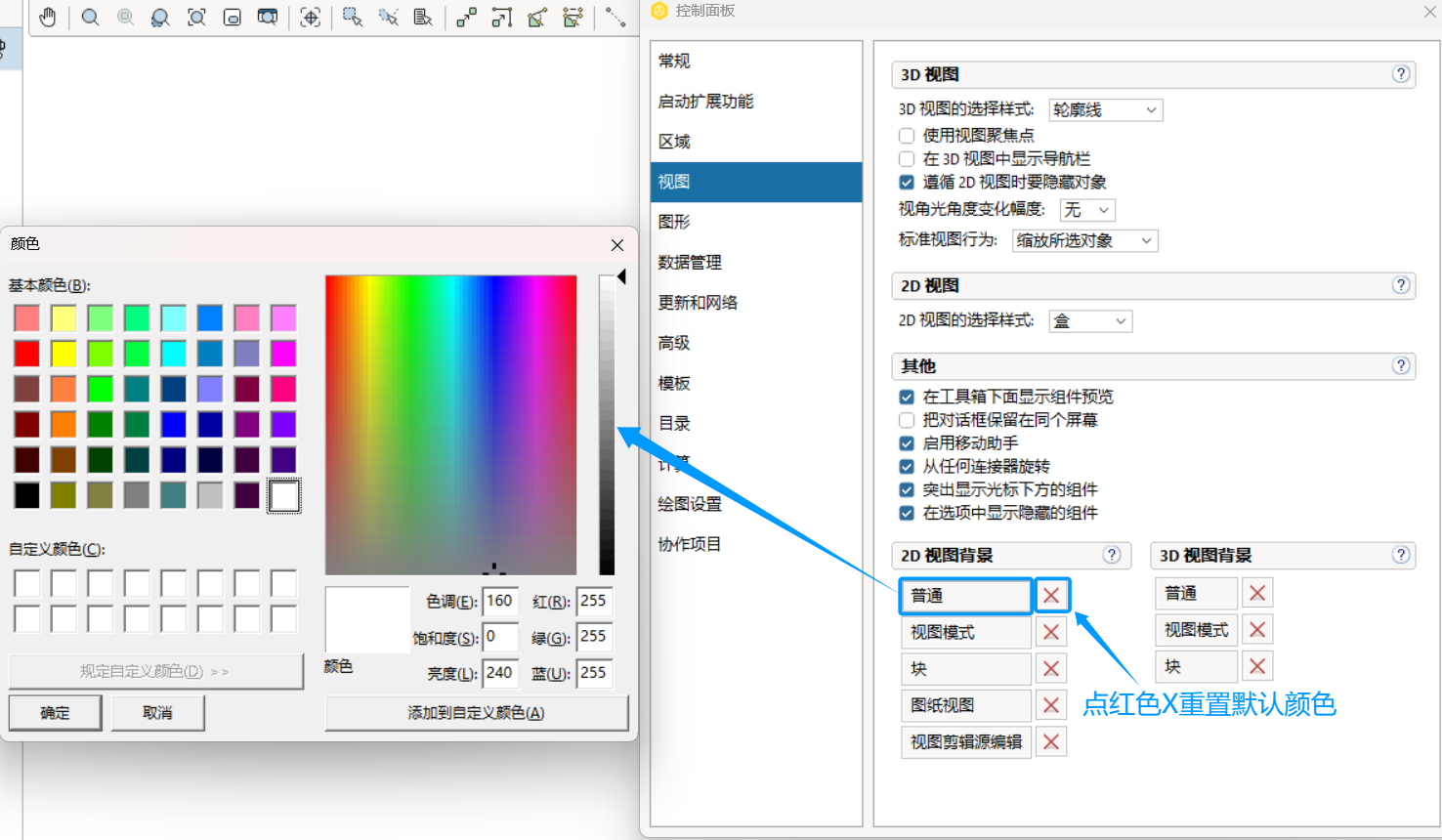
Task: Open 2D selection style 盒 dropdown
Action: [1090, 320]
